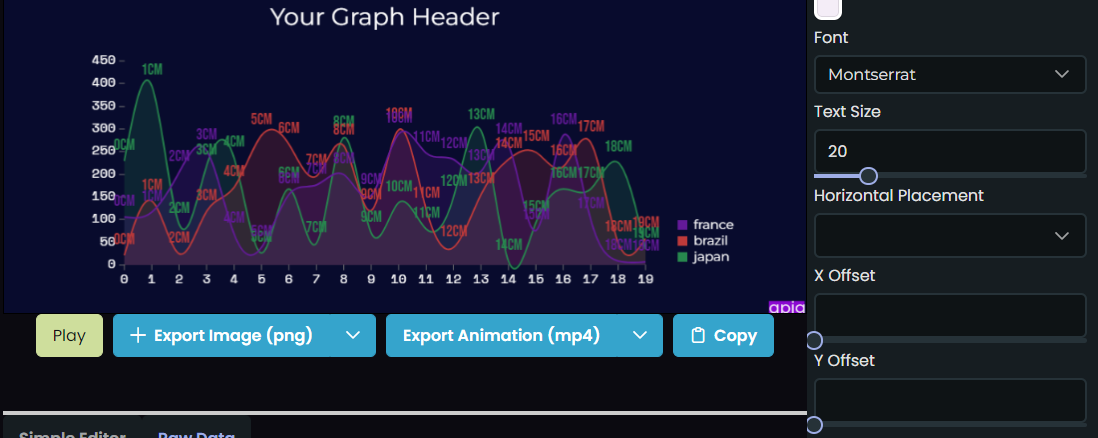
Task: Click the Y Offset input field
Action: point(950,400)
